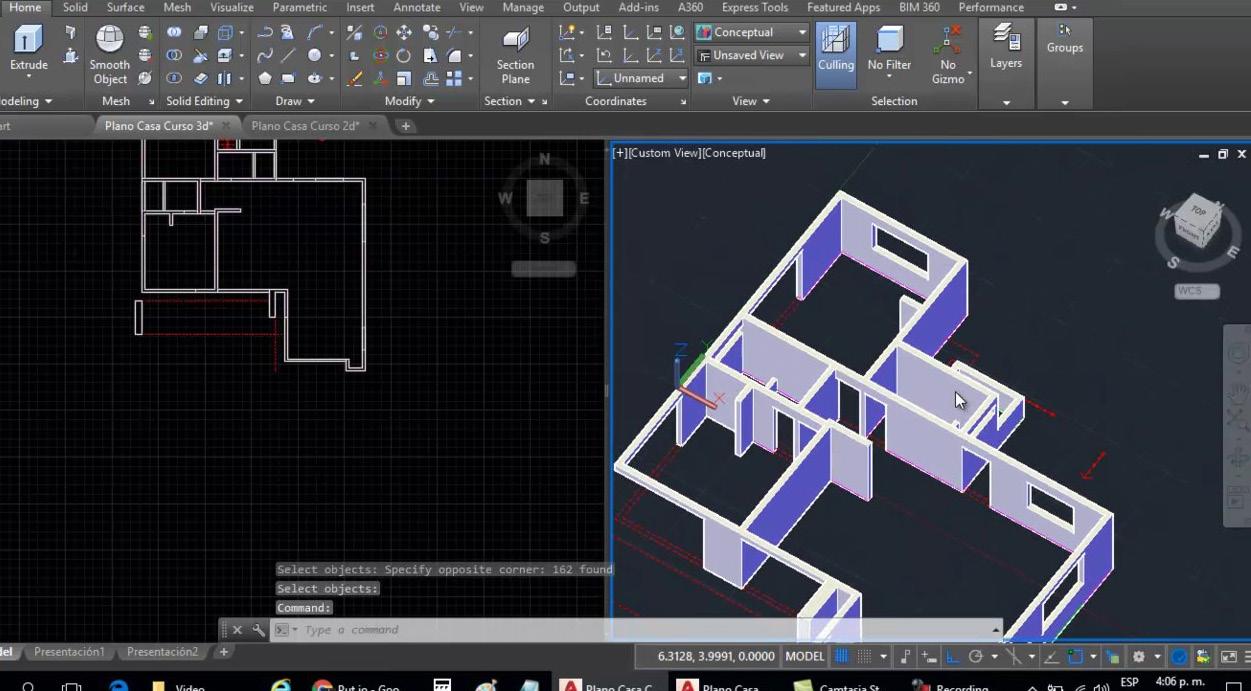
Task: Click the customization wrench in command line
Action: click(259, 630)
